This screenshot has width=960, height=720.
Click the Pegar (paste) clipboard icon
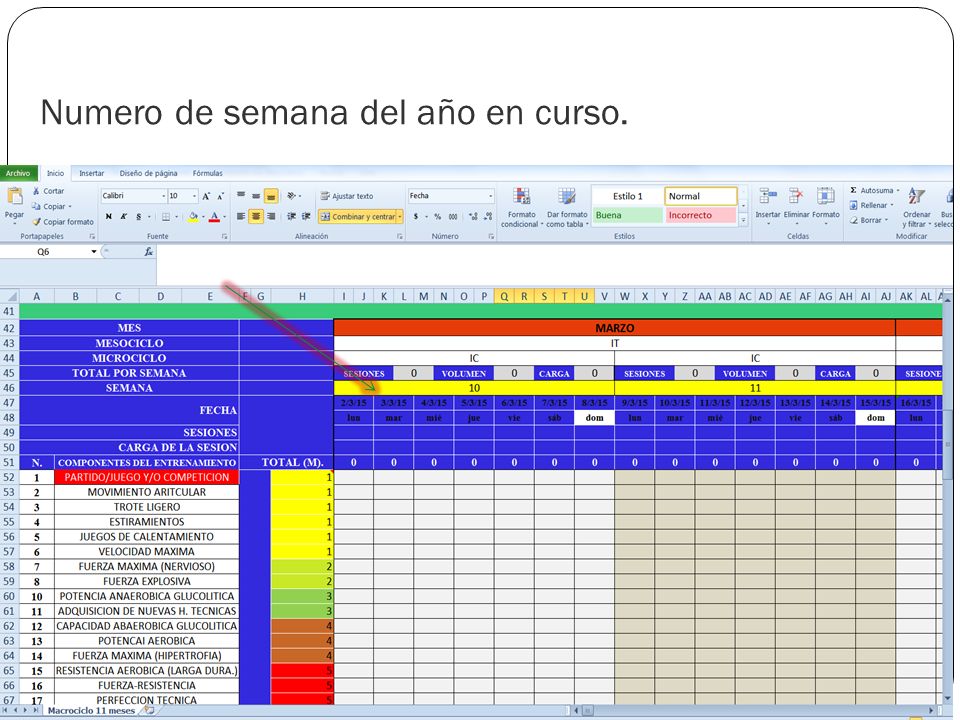click(x=14, y=197)
